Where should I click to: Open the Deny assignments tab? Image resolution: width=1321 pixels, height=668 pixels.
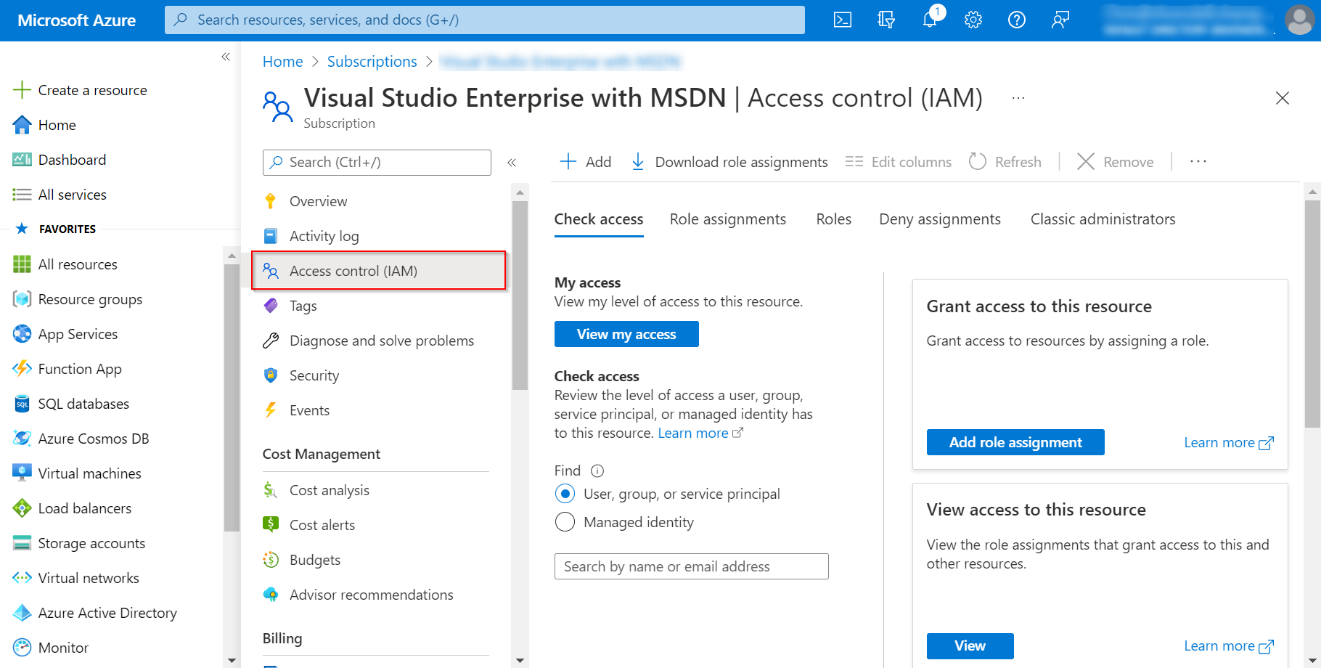(939, 218)
